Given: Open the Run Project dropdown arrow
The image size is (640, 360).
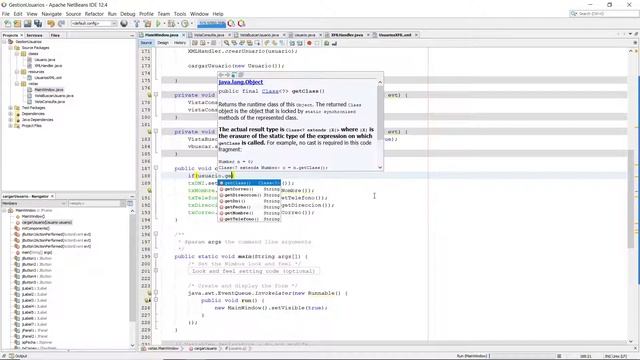Looking at the screenshot, I should point(164,24).
